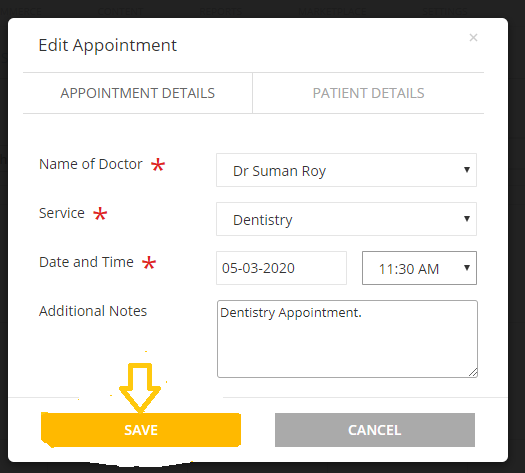Click the dimmed Settings menu behind dialog
Screen dimensions: 525x473
[445, 11]
